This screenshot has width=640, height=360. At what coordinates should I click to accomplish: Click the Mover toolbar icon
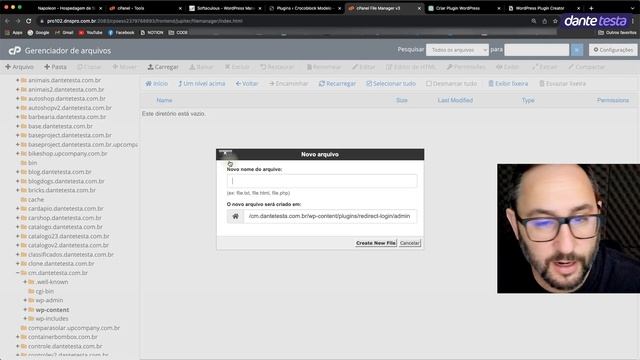coord(124,67)
